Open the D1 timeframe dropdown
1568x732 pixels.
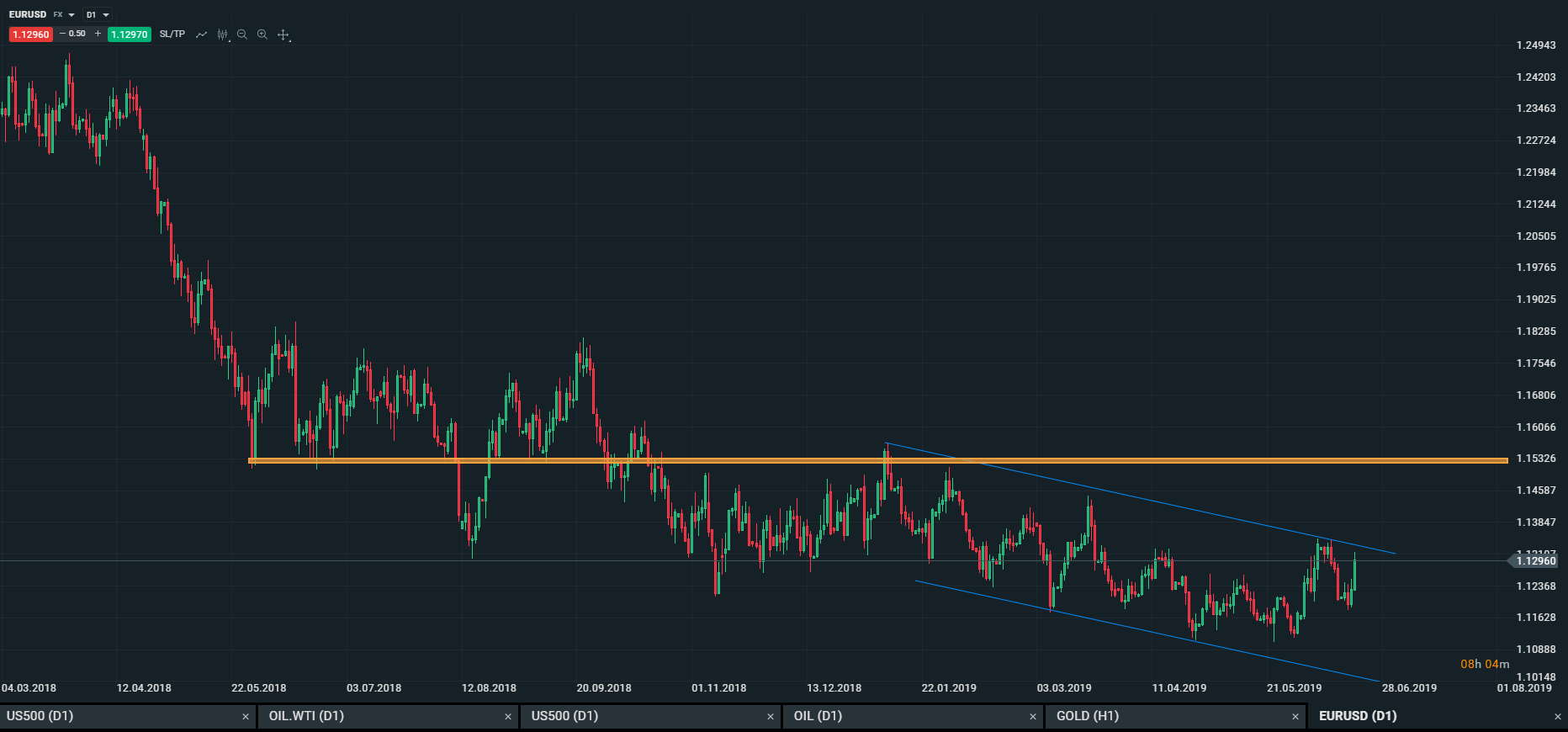coord(98,15)
